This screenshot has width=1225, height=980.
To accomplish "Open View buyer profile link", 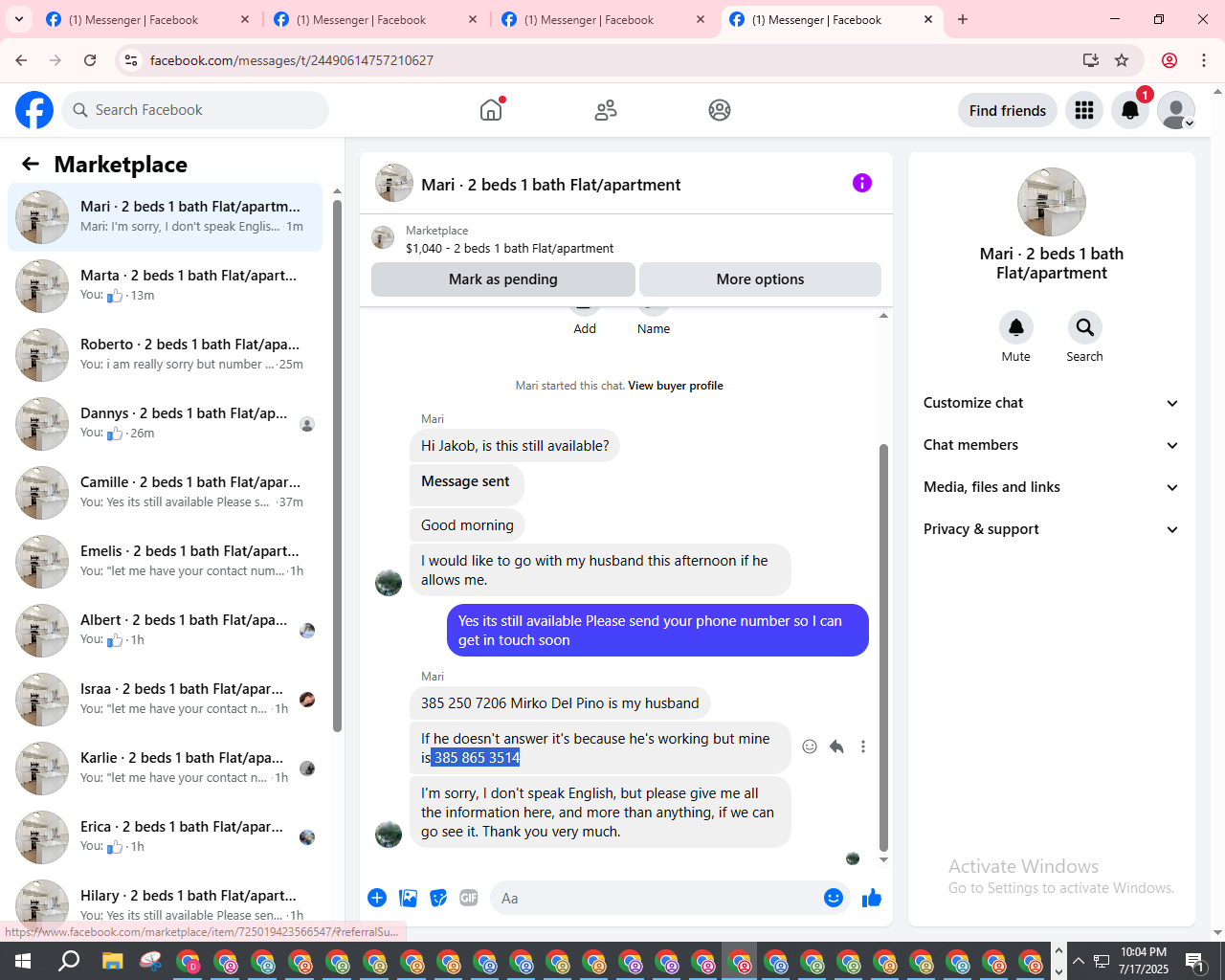I will [676, 386].
